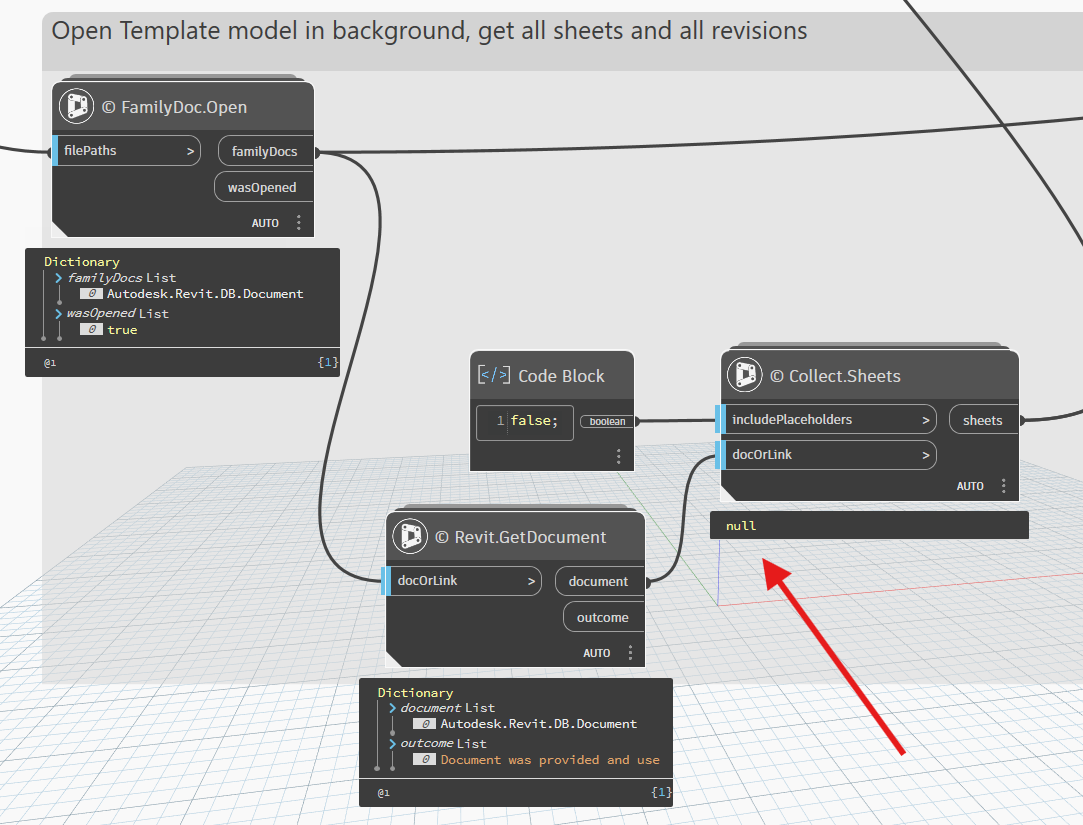Screen dimensions: 1083x825
Task: Click the {1} count in Revit.GetDocument preview
Action: (661, 792)
